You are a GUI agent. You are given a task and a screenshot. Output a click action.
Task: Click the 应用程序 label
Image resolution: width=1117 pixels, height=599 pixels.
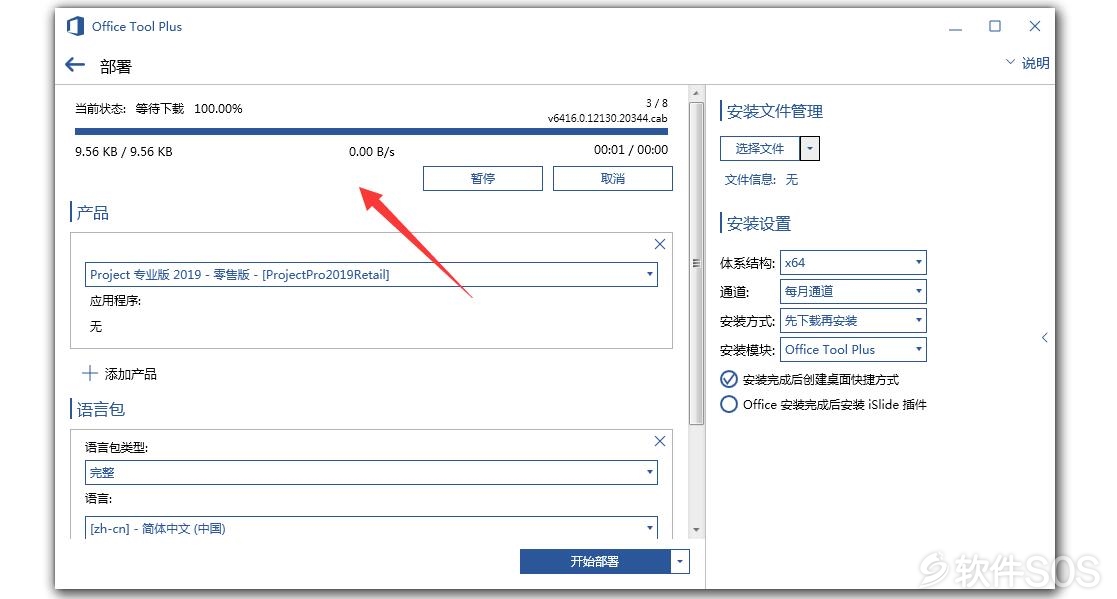[115, 301]
